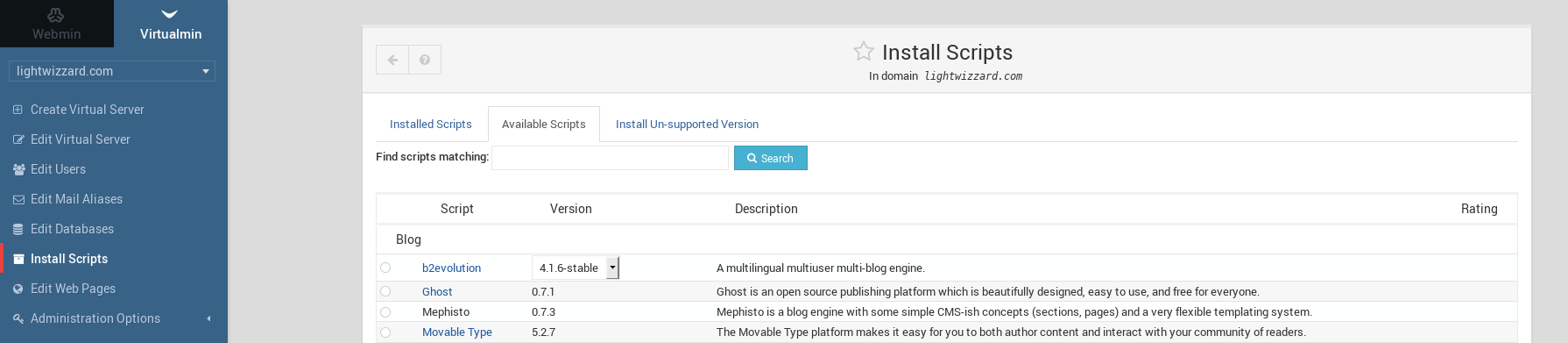
Task: Click the Administration Options wrench icon
Action: pyautogui.click(x=18, y=318)
